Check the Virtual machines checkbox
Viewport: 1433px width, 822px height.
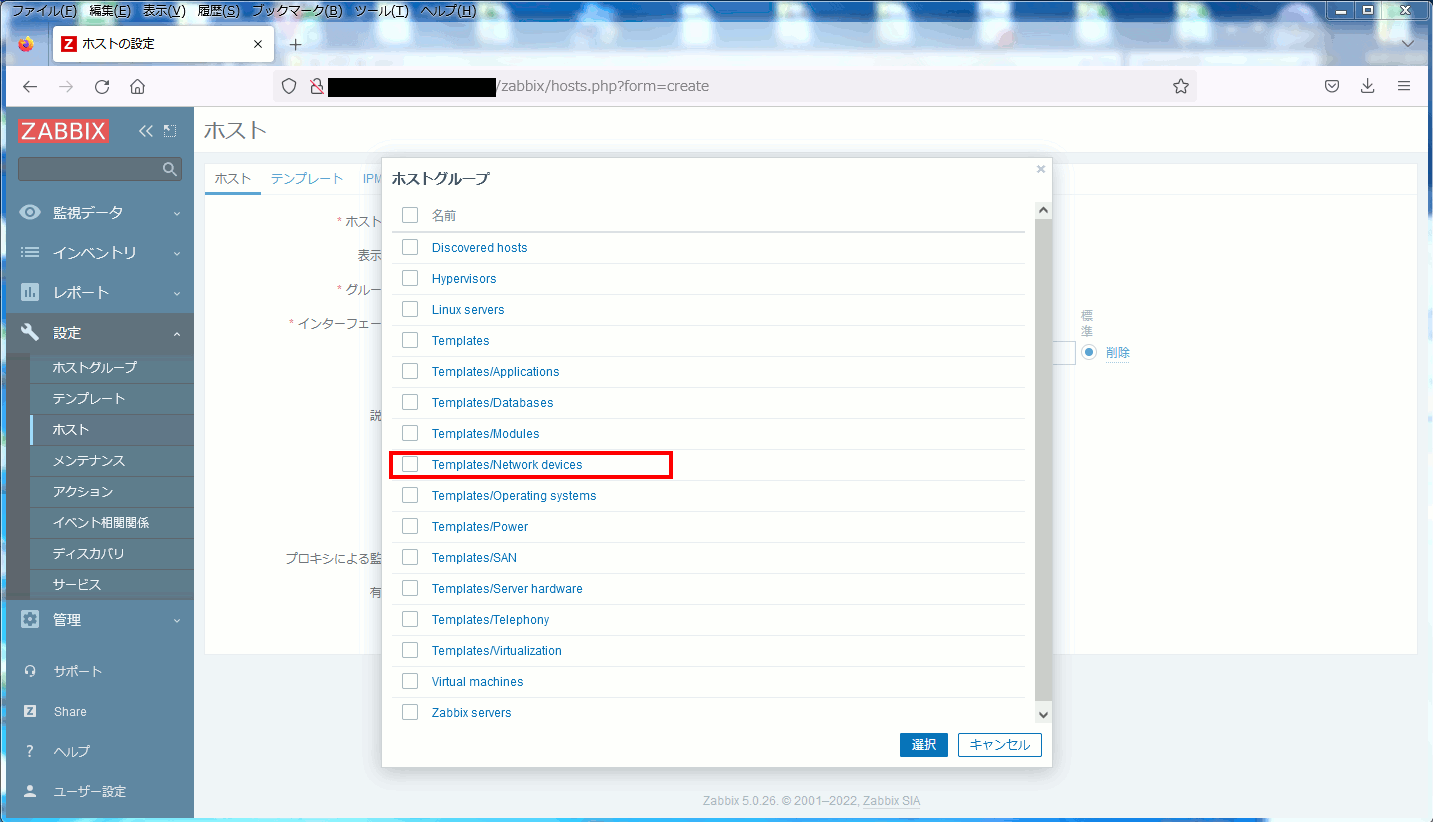(x=410, y=681)
